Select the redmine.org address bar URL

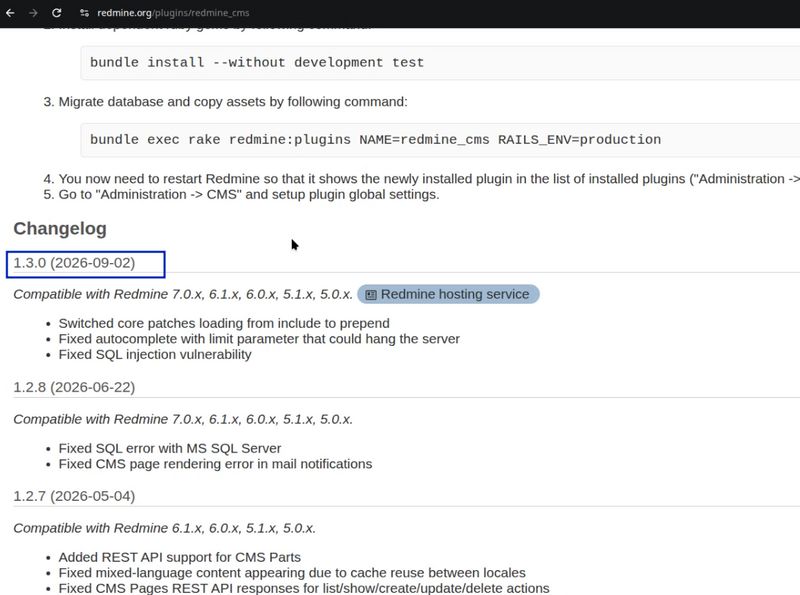coord(173,13)
